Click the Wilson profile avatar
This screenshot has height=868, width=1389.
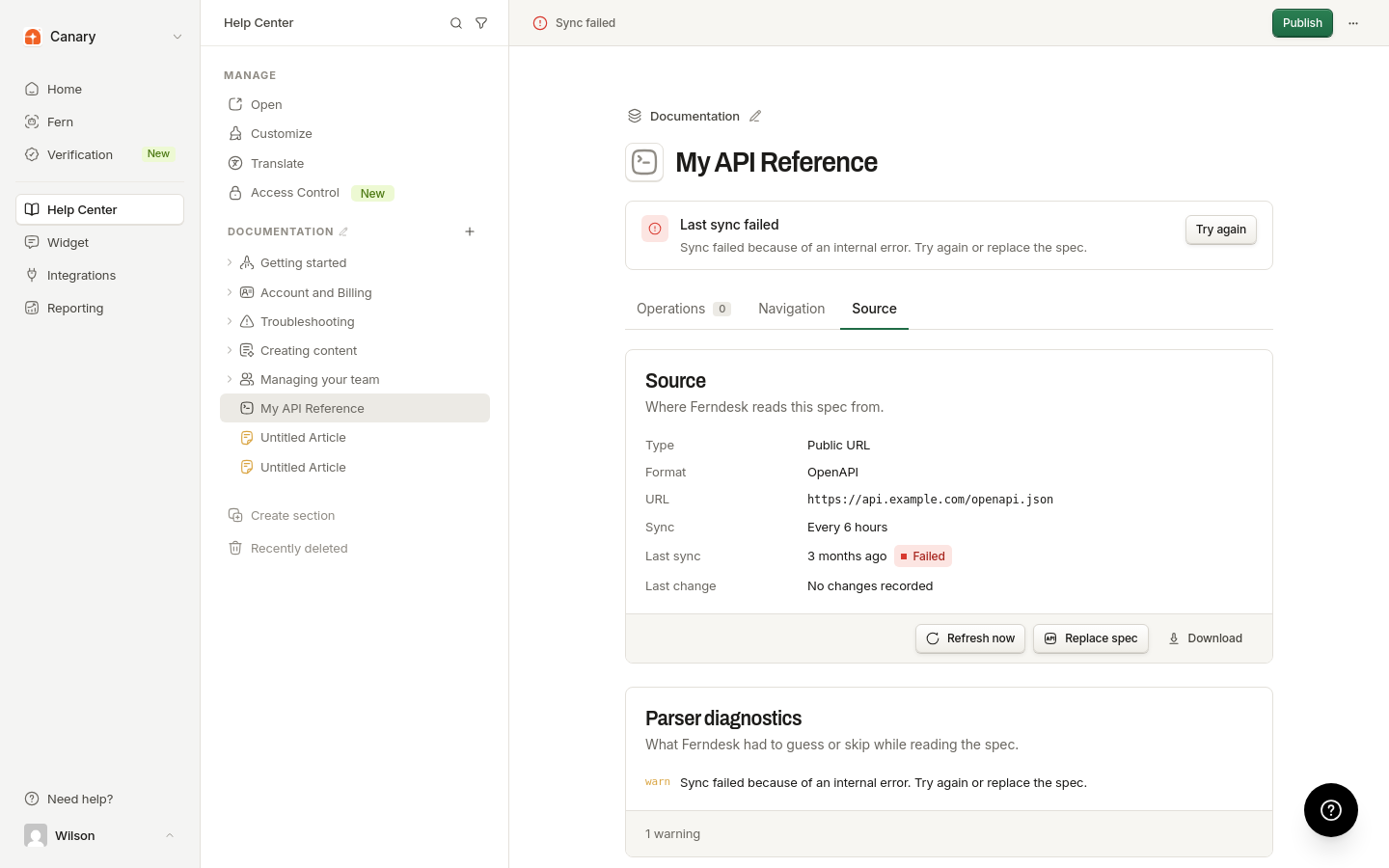pos(36,835)
